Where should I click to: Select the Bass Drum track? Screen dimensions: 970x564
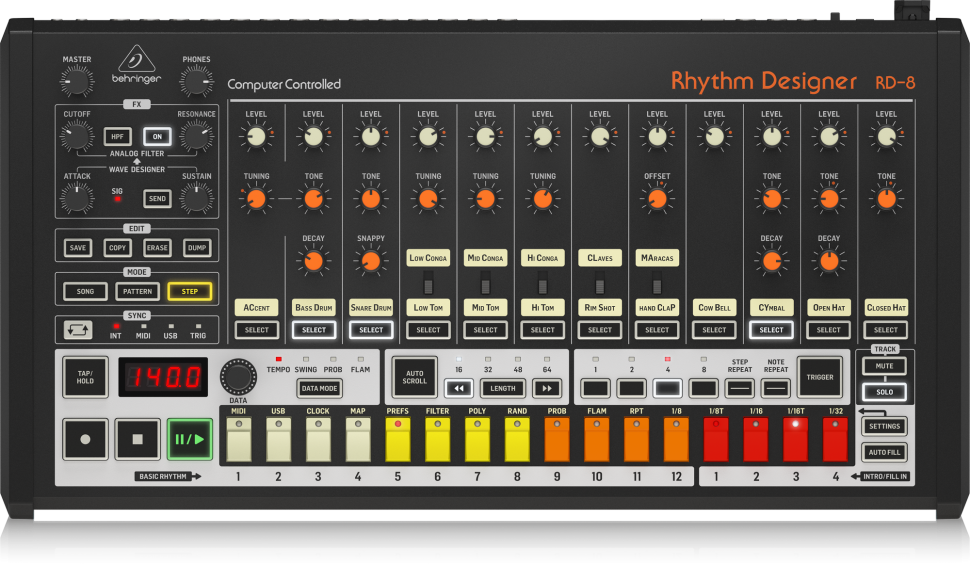coord(314,330)
